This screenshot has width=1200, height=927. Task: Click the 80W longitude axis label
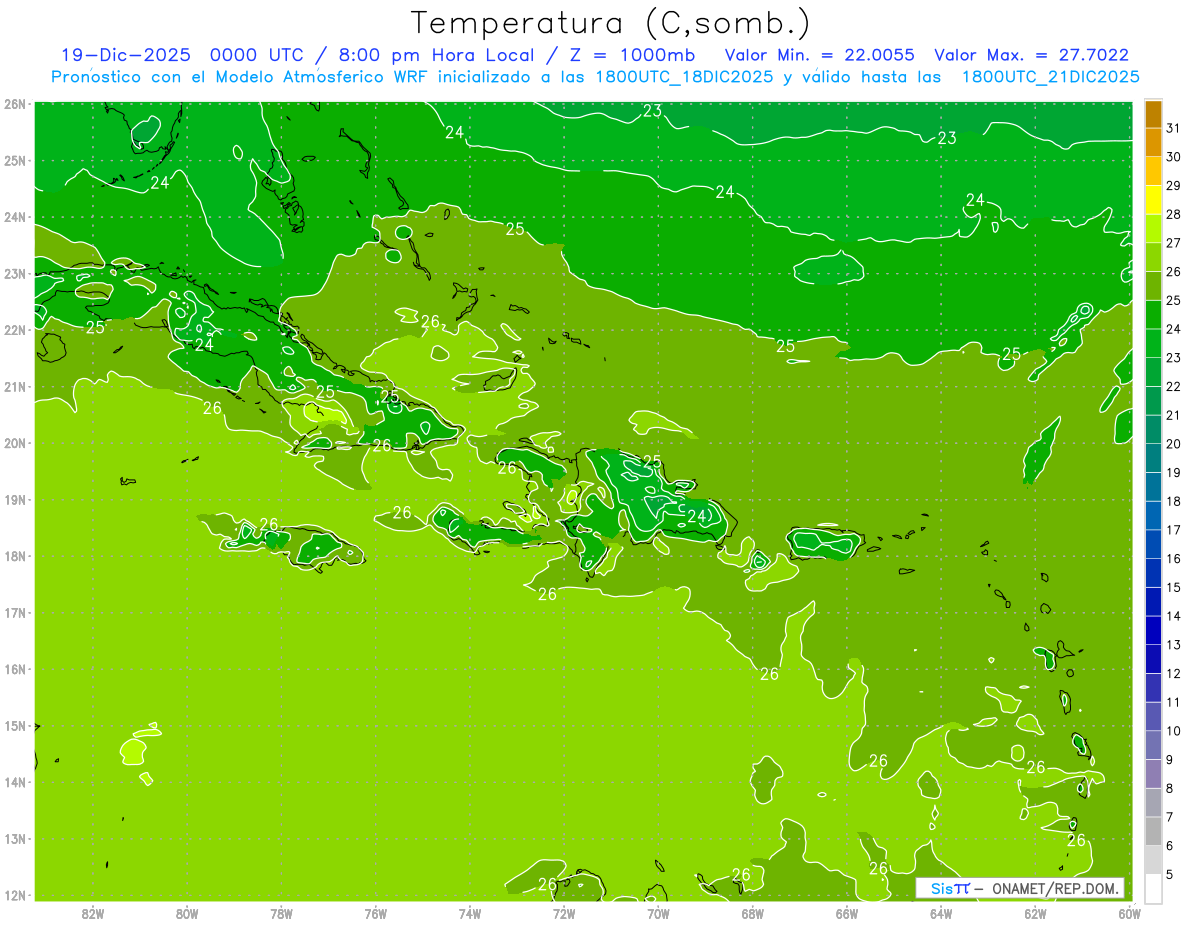point(187,913)
